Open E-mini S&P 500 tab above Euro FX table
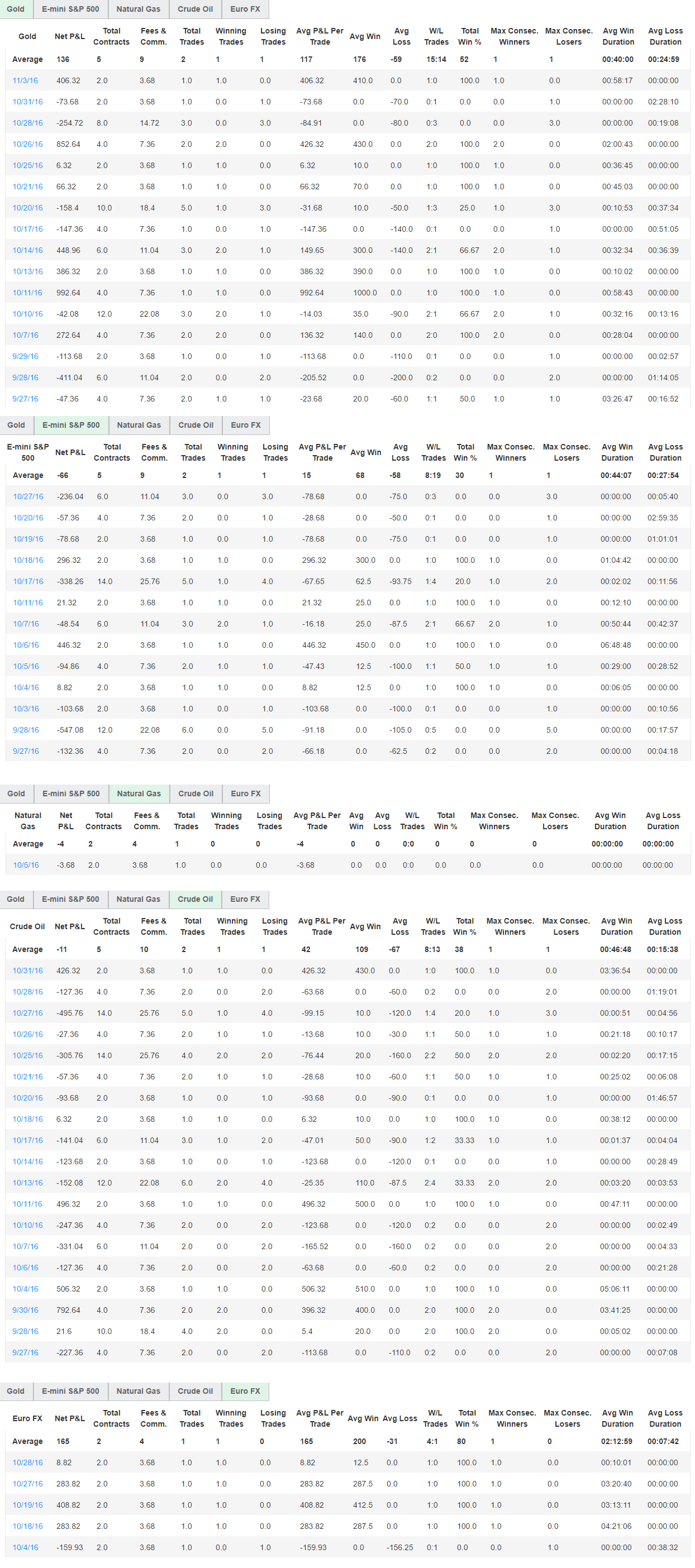695x1568 pixels. pyautogui.click(x=70, y=1390)
